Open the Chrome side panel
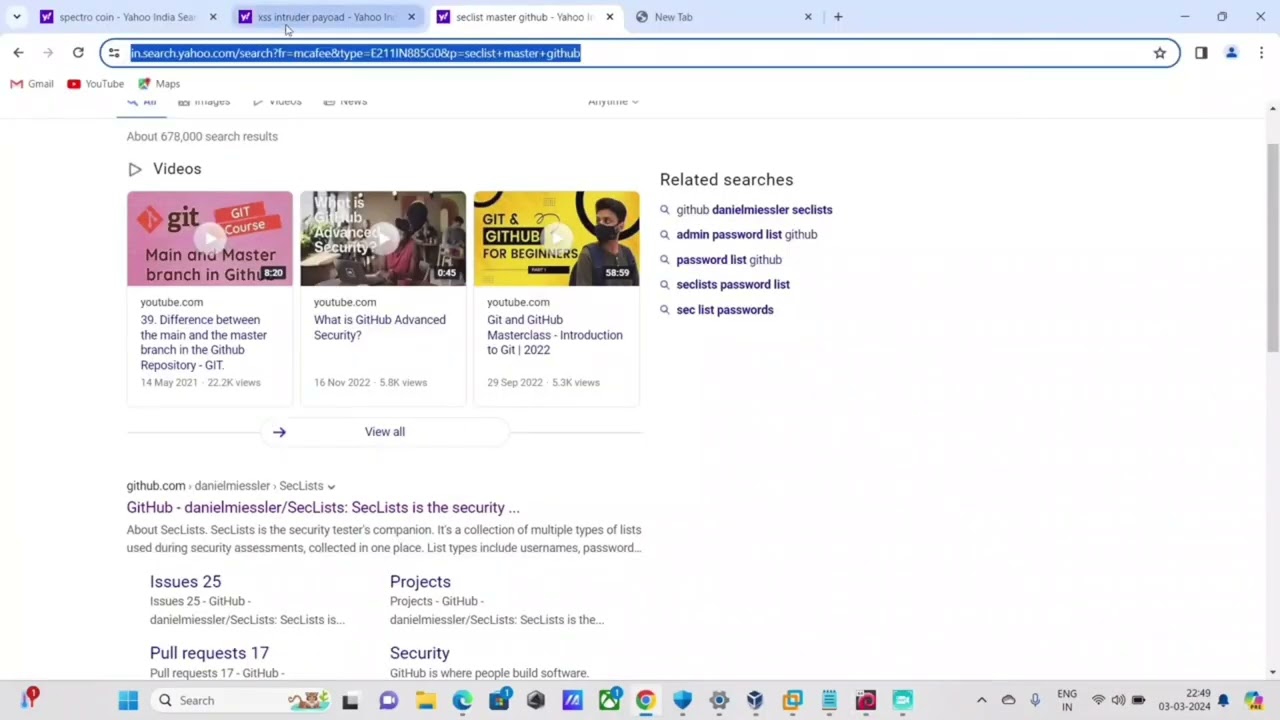The height and width of the screenshot is (720, 1280). 1201,53
